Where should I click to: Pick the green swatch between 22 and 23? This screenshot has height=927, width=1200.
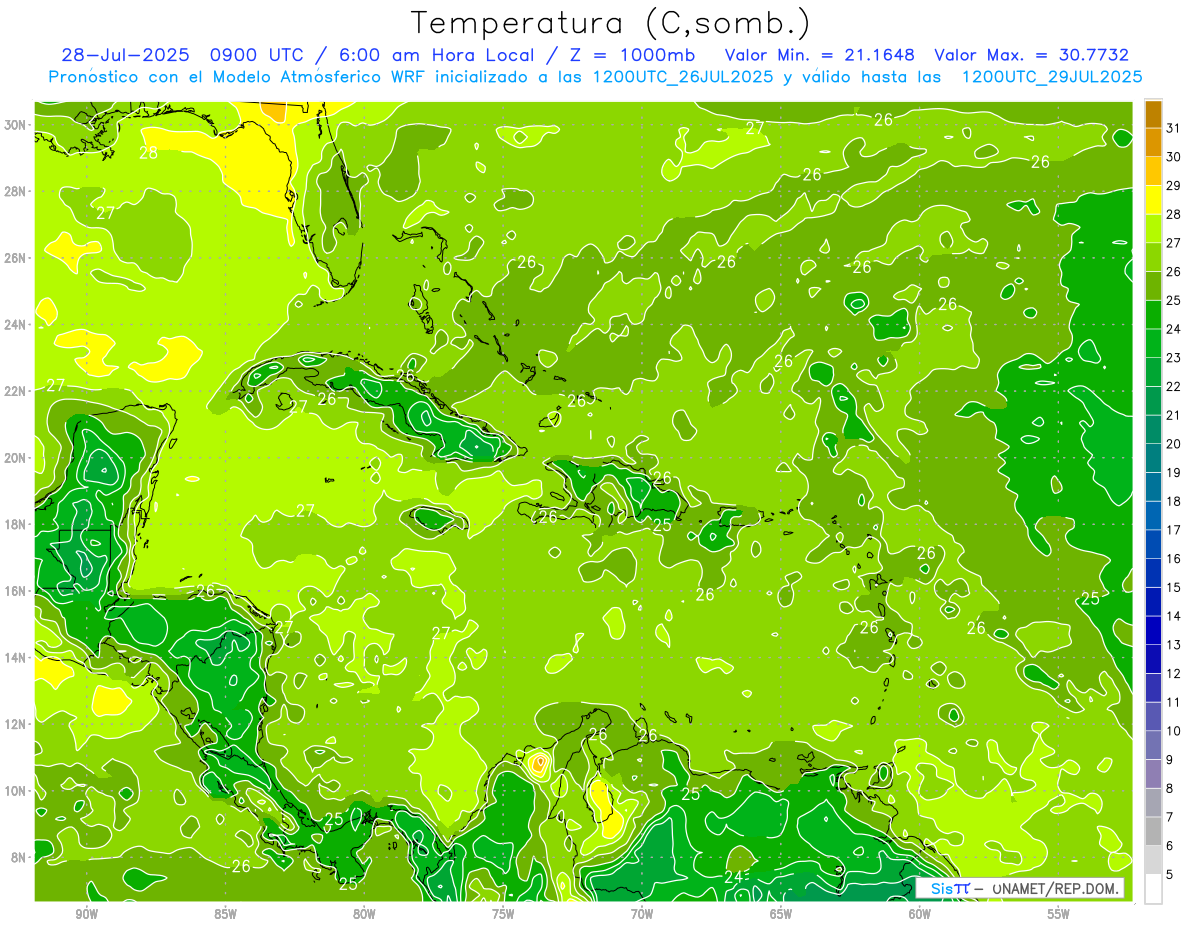(x=1153, y=372)
